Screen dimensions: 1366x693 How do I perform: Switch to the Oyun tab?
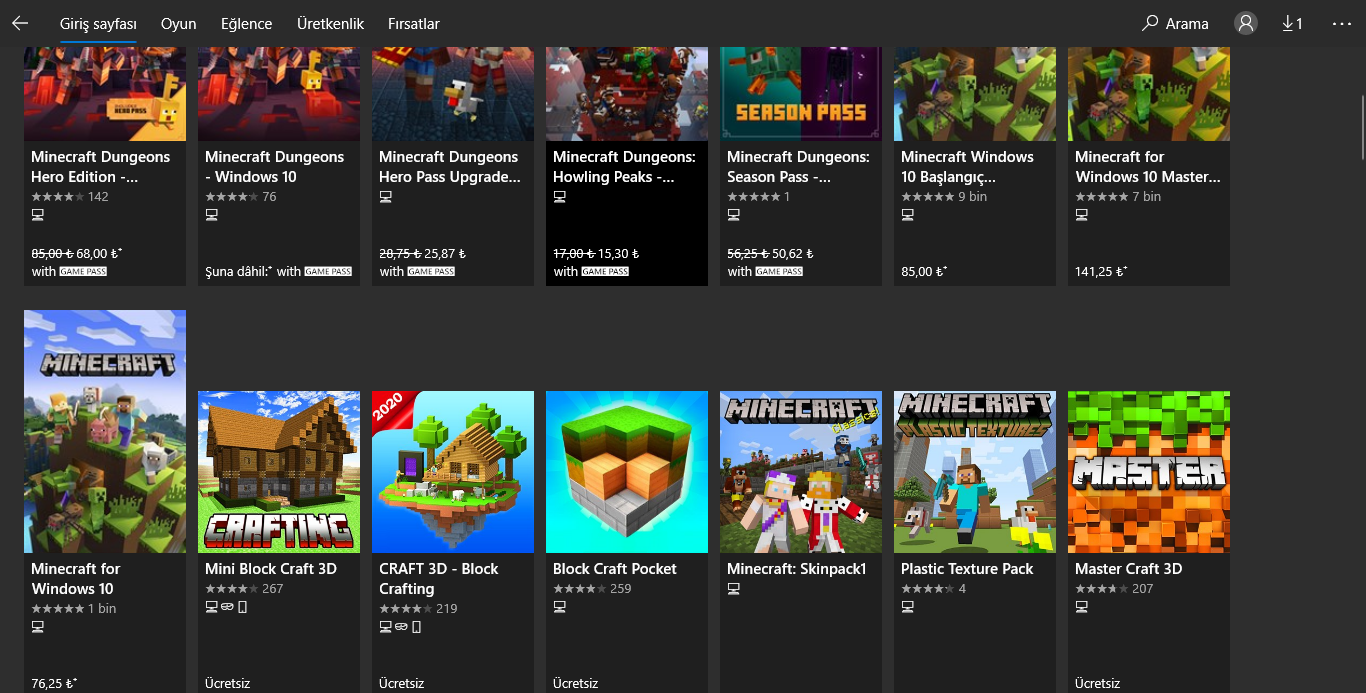pyautogui.click(x=179, y=24)
